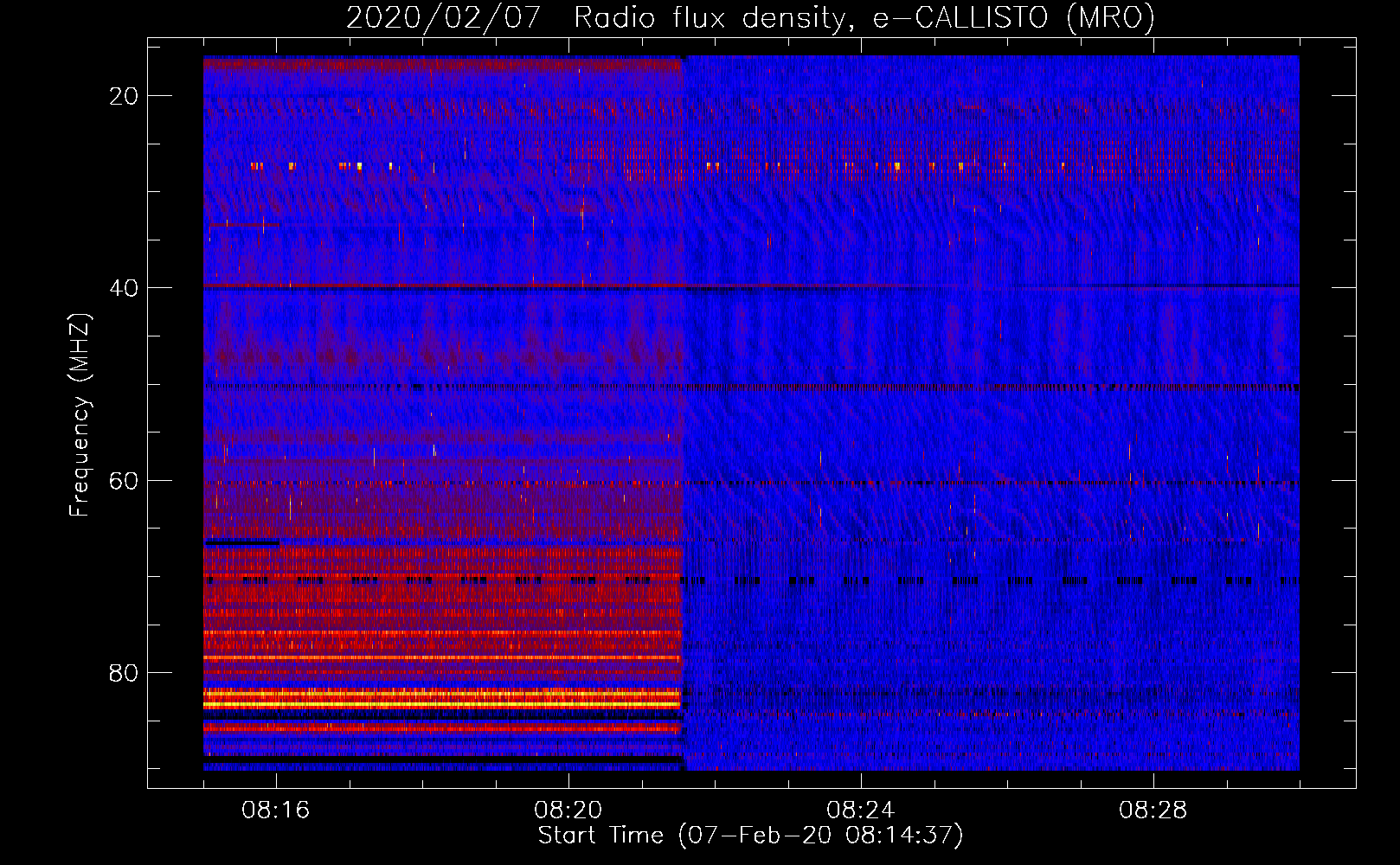Click the 08:28 time tick label
1400x865 pixels.
(1153, 811)
